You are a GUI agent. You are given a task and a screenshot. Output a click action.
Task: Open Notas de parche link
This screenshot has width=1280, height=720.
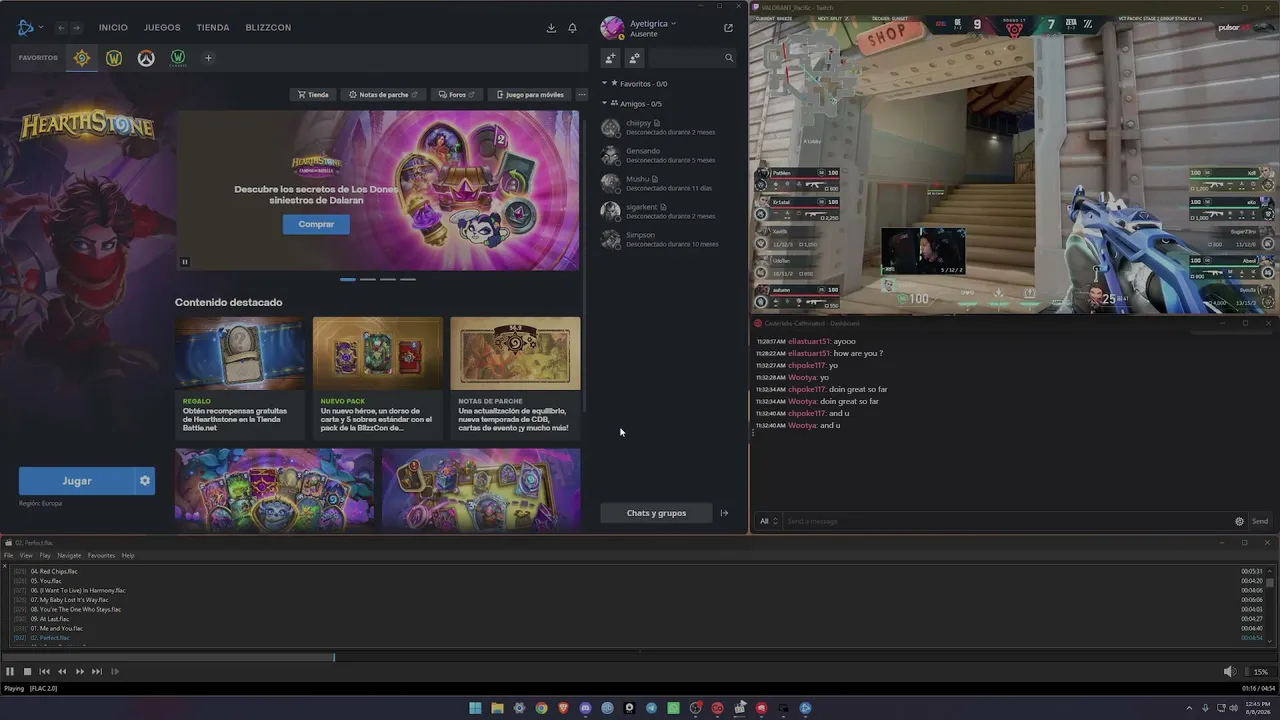tap(383, 95)
